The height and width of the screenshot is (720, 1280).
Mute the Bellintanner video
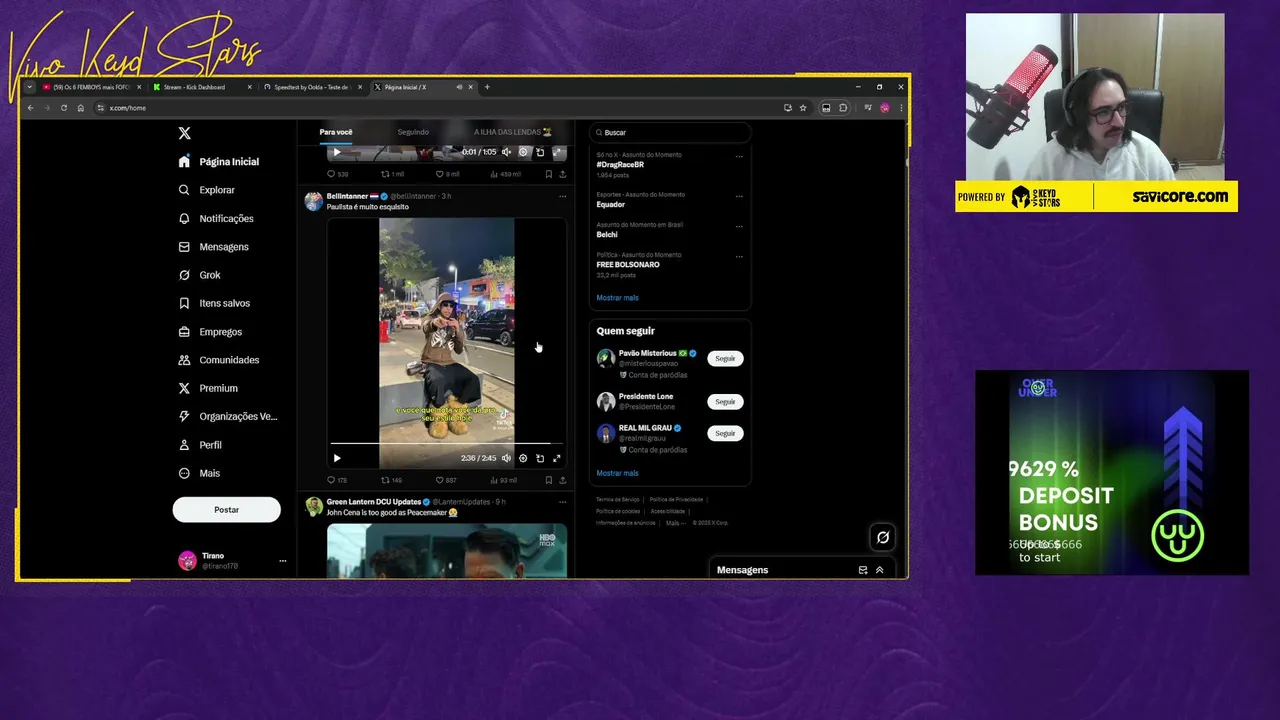[x=506, y=458]
